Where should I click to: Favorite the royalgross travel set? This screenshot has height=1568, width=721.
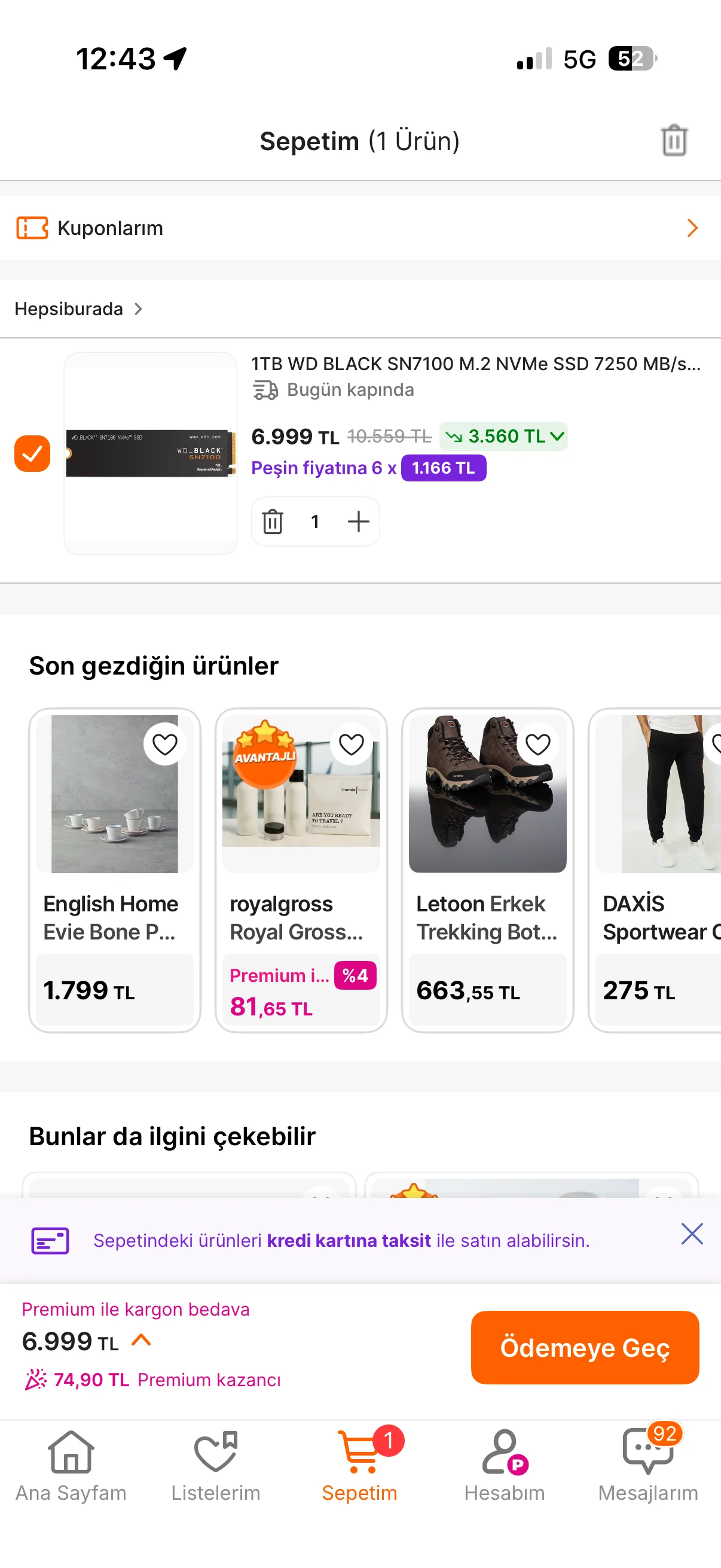351,744
